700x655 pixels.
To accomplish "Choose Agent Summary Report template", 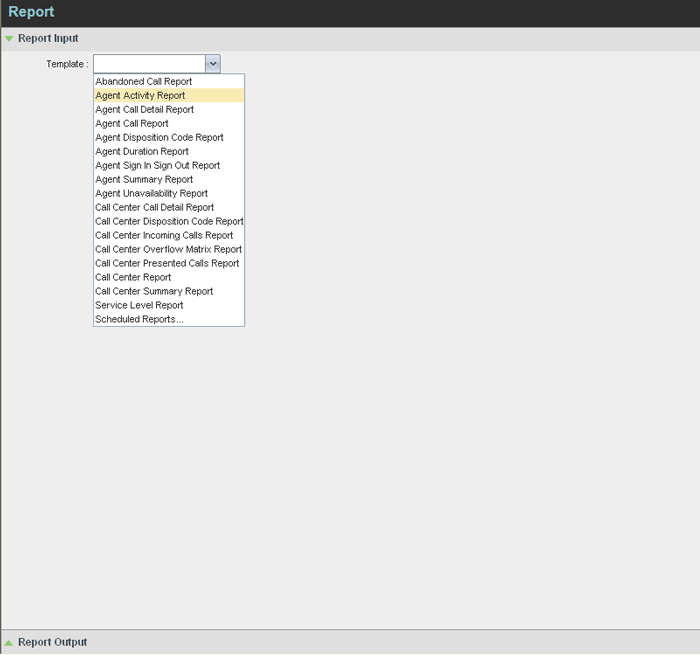I will (x=169, y=179).
